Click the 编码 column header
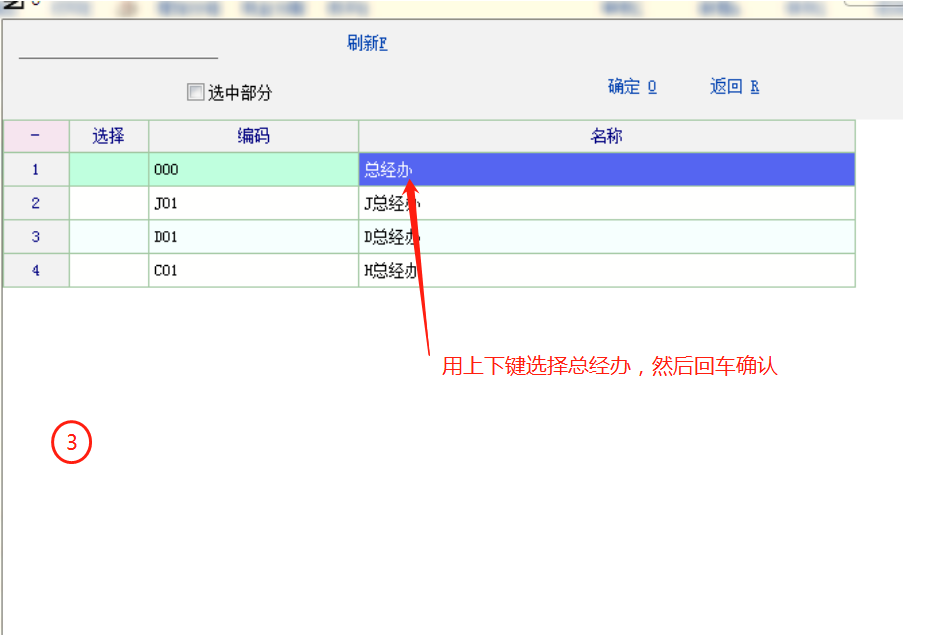 pyautogui.click(x=253, y=137)
